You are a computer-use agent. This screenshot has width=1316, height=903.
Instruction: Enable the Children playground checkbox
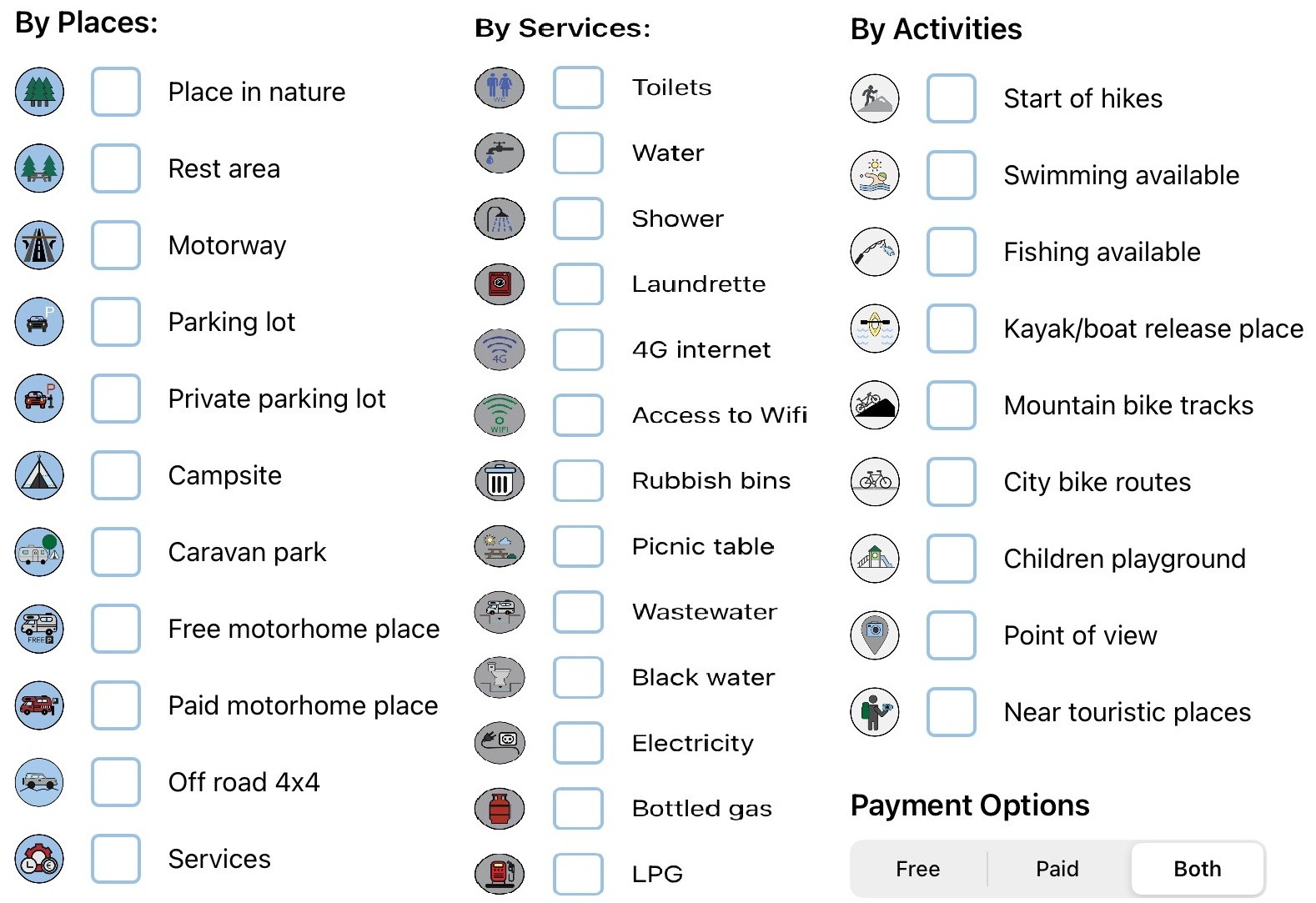coord(951,559)
